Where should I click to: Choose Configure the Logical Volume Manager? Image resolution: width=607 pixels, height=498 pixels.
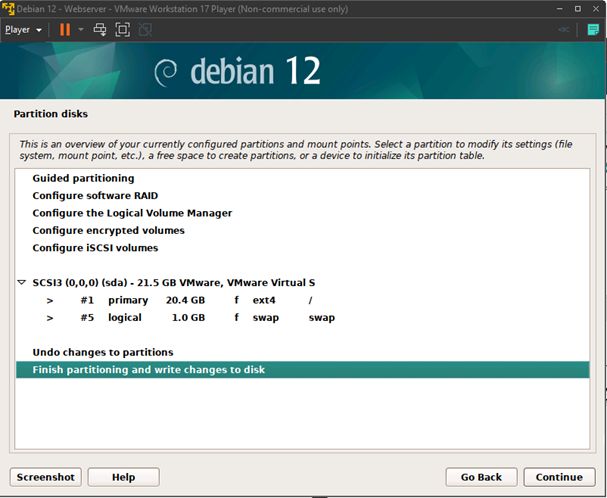pos(132,213)
